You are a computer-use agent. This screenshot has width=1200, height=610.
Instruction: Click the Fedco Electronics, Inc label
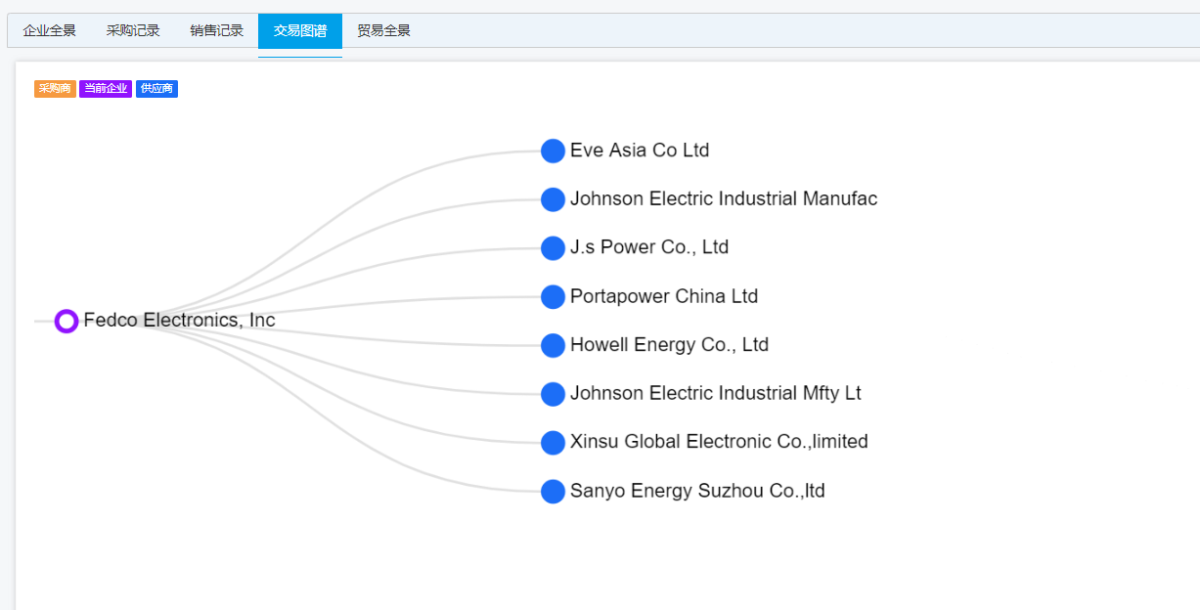179,320
